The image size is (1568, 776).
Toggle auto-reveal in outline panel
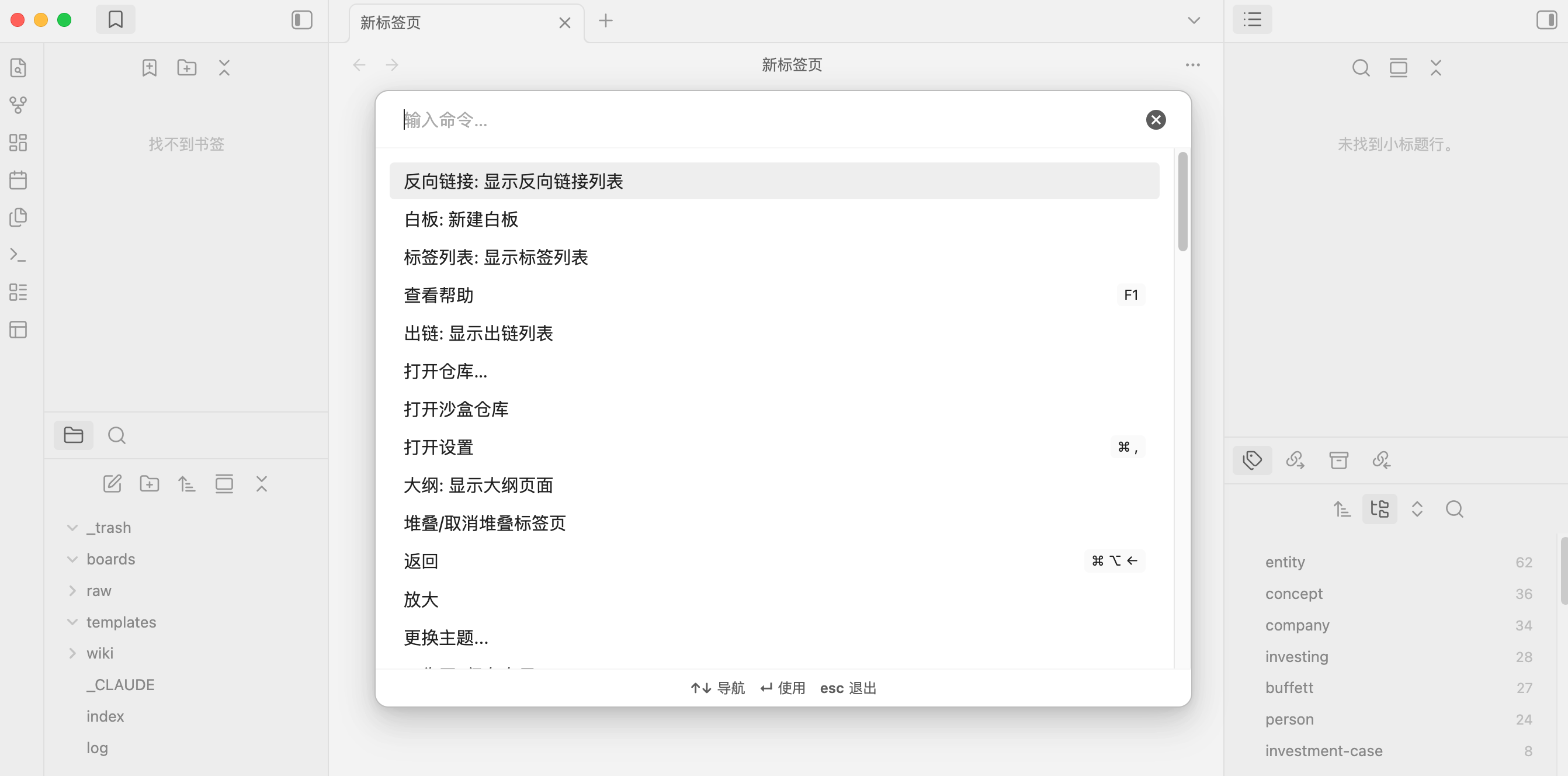pyautogui.click(x=1398, y=68)
